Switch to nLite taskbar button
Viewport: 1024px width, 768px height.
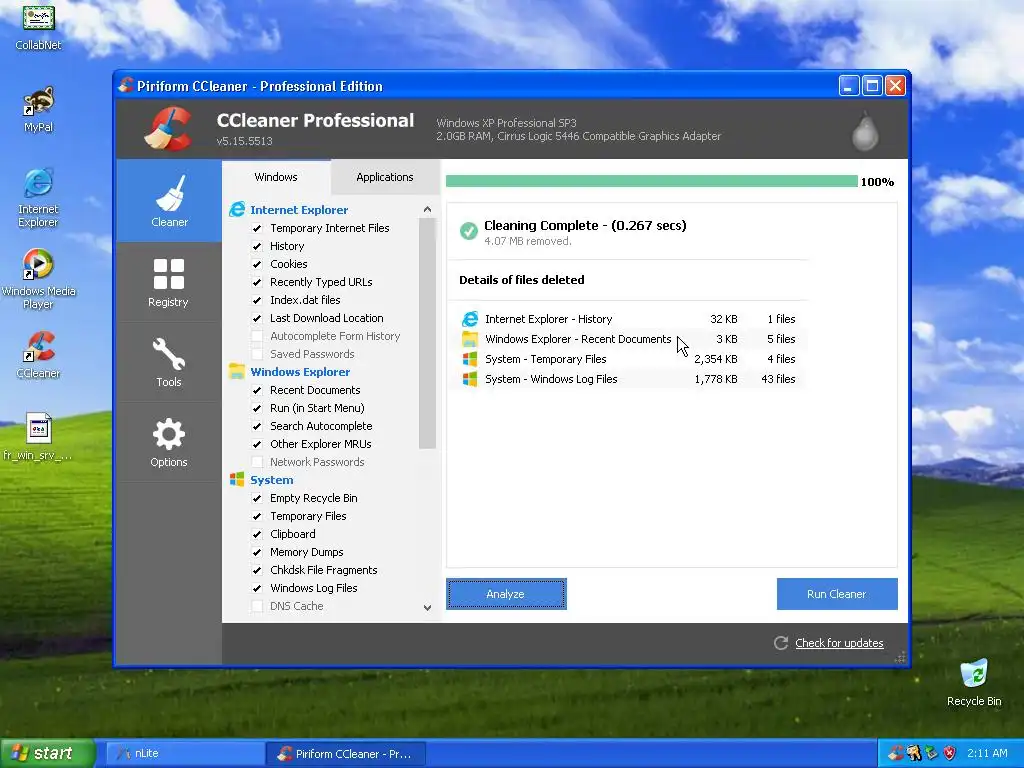tap(184, 753)
